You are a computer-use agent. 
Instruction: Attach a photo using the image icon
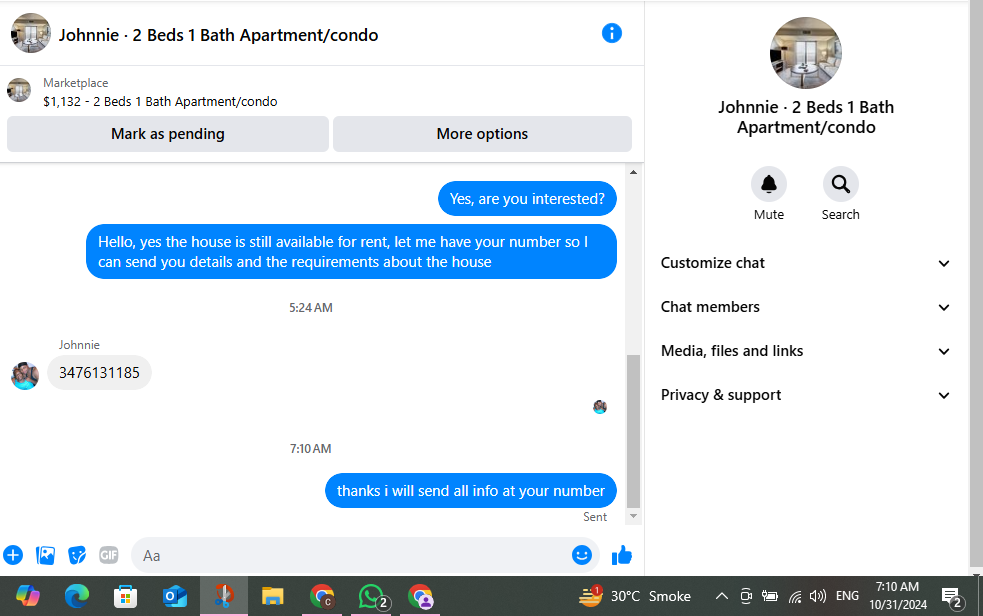pos(45,555)
